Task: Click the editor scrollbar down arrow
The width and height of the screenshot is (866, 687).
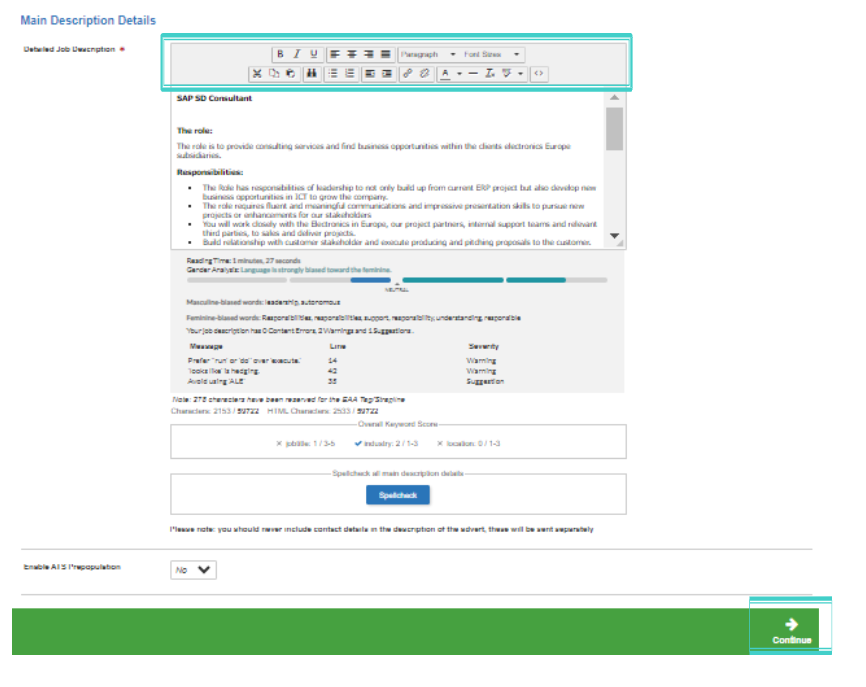Action: click(614, 236)
